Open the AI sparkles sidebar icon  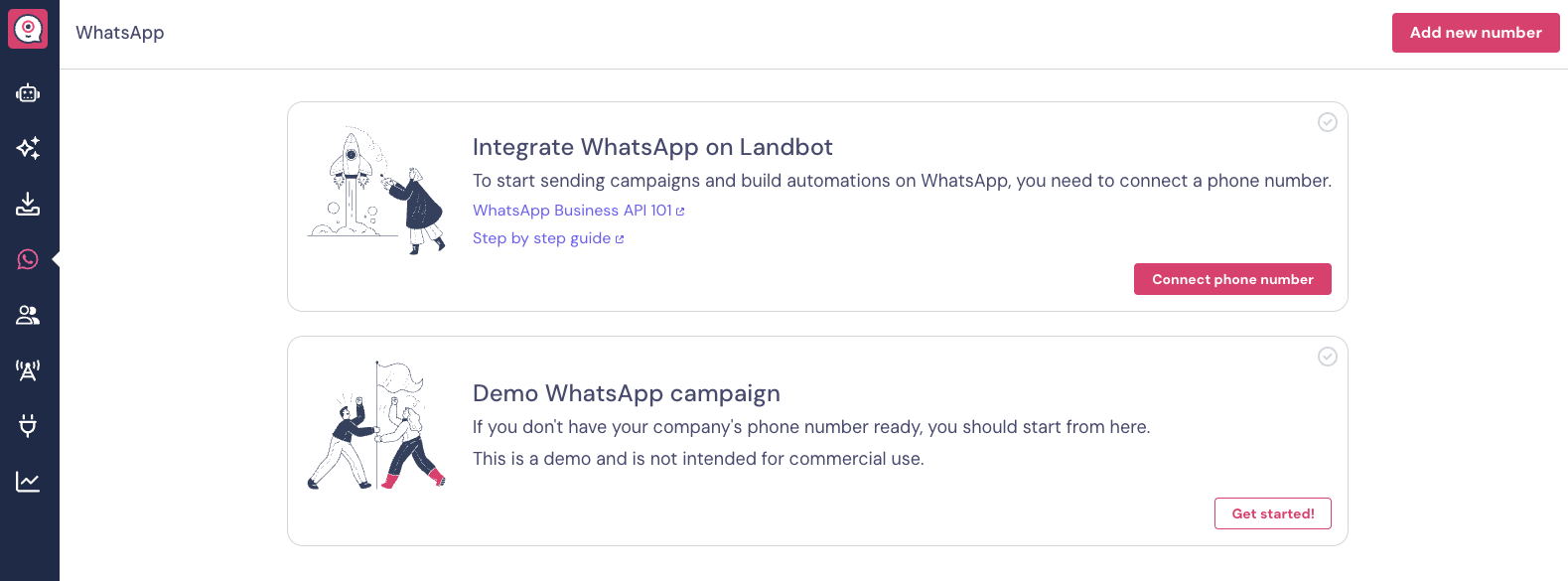tap(28, 148)
